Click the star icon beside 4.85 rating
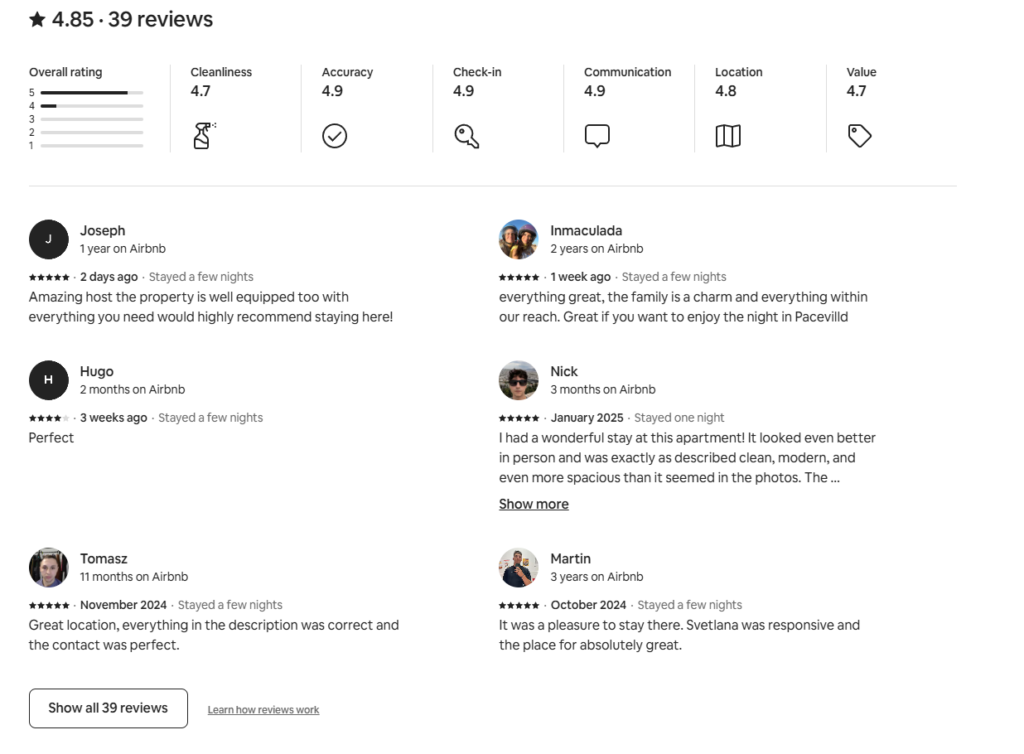The image size is (1024, 754). pos(37,20)
